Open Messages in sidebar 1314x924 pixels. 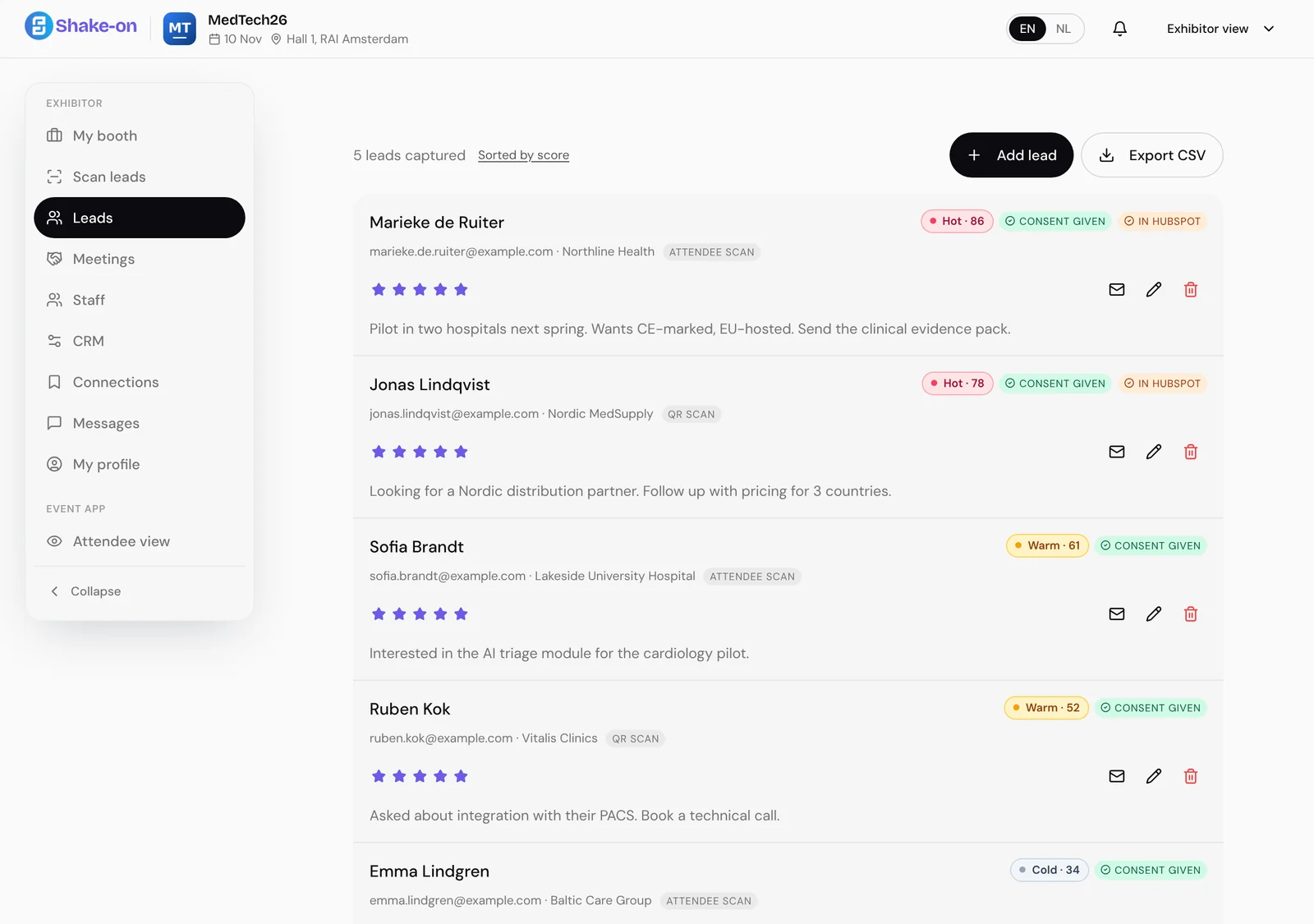coord(140,423)
